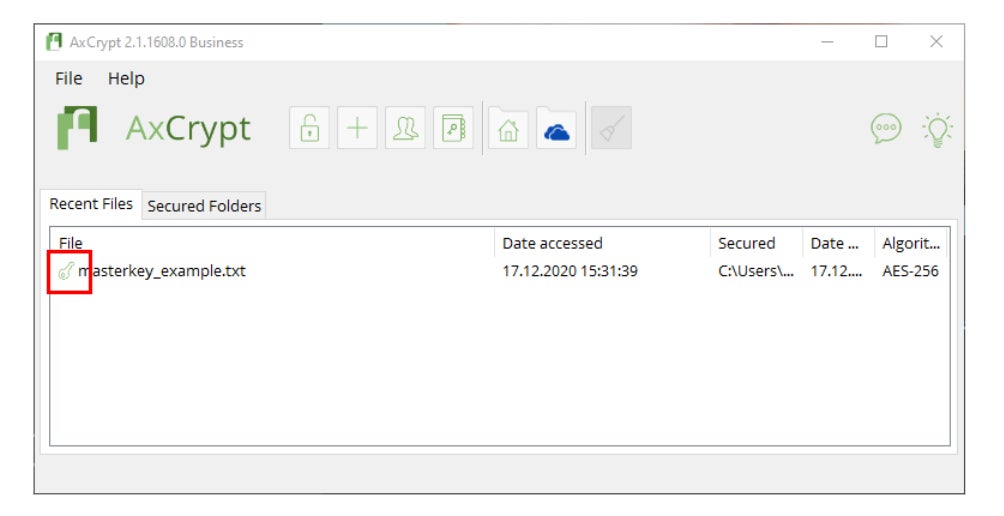Image resolution: width=1004 pixels, height=516 pixels.
Task: Click the AES-256 algorithm cell
Action: 910,271
